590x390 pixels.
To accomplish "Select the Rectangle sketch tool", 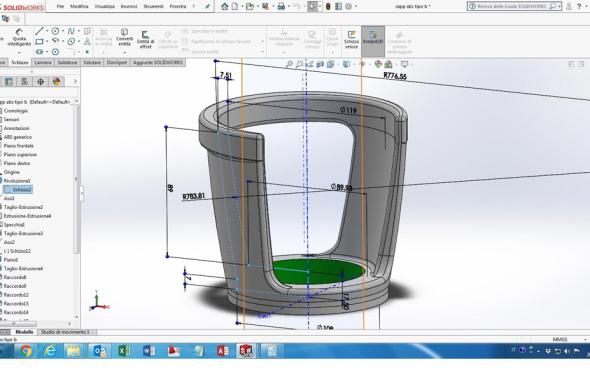I will [x=39, y=41].
